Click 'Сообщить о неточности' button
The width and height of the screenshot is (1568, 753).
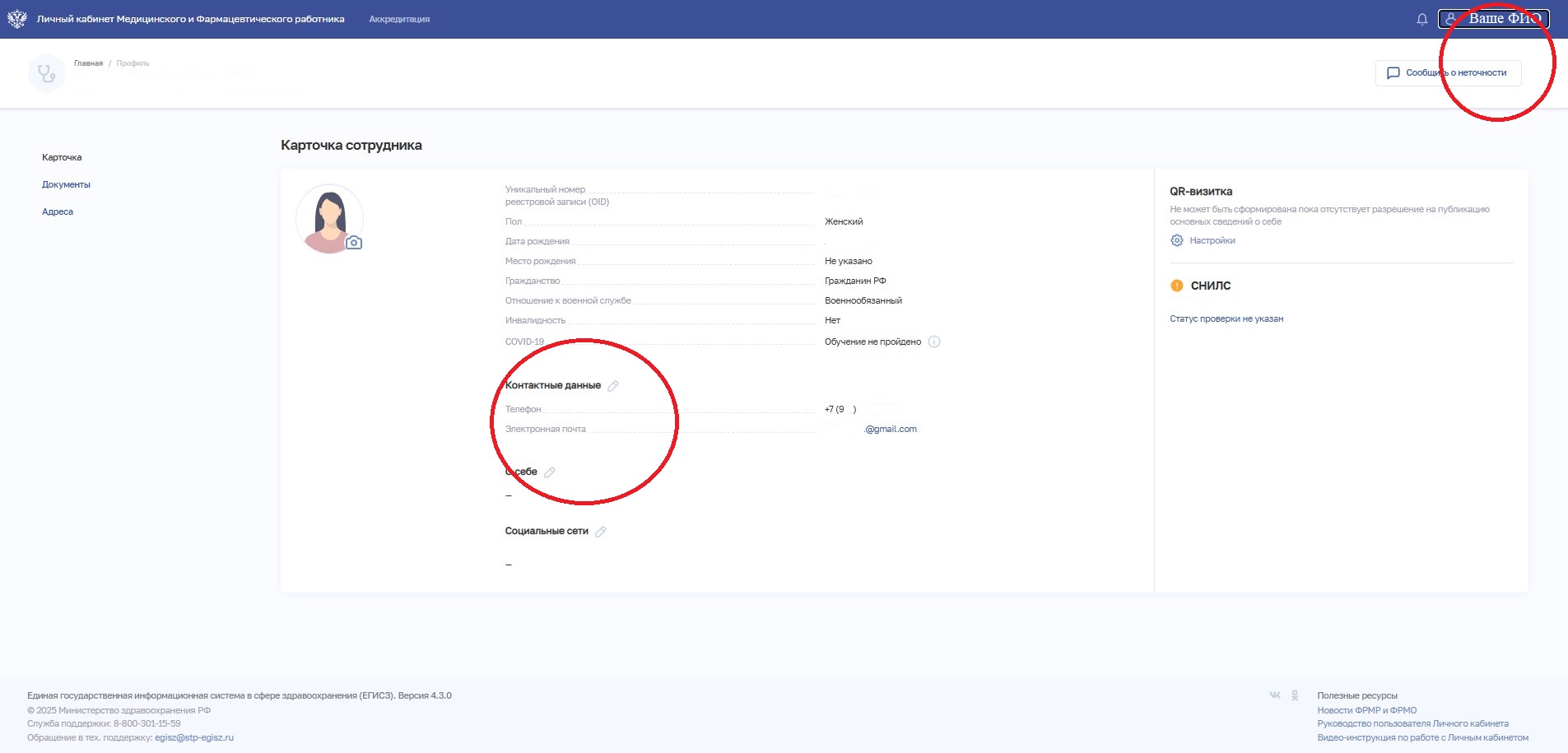1448,72
